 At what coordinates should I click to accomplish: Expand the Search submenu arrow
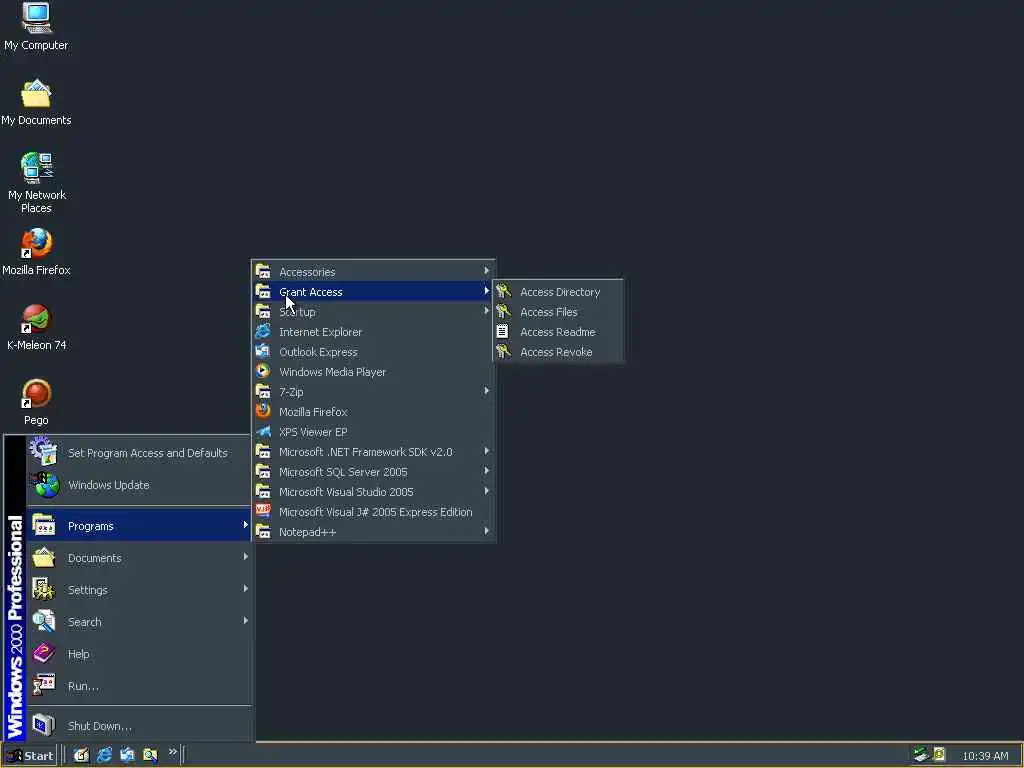(x=246, y=620)
